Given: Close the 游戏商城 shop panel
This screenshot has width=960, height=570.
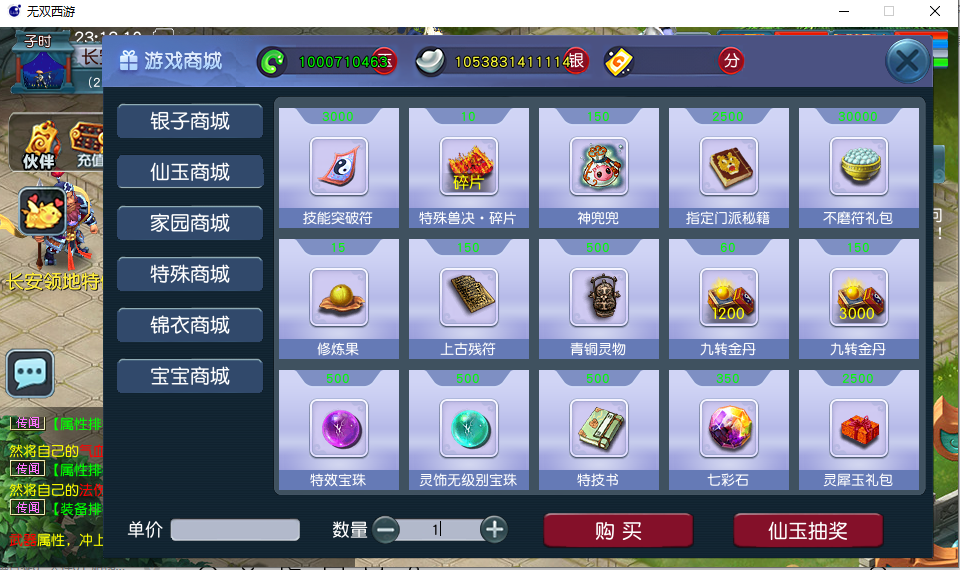Looking at the screenshot, I should point(907,61).
